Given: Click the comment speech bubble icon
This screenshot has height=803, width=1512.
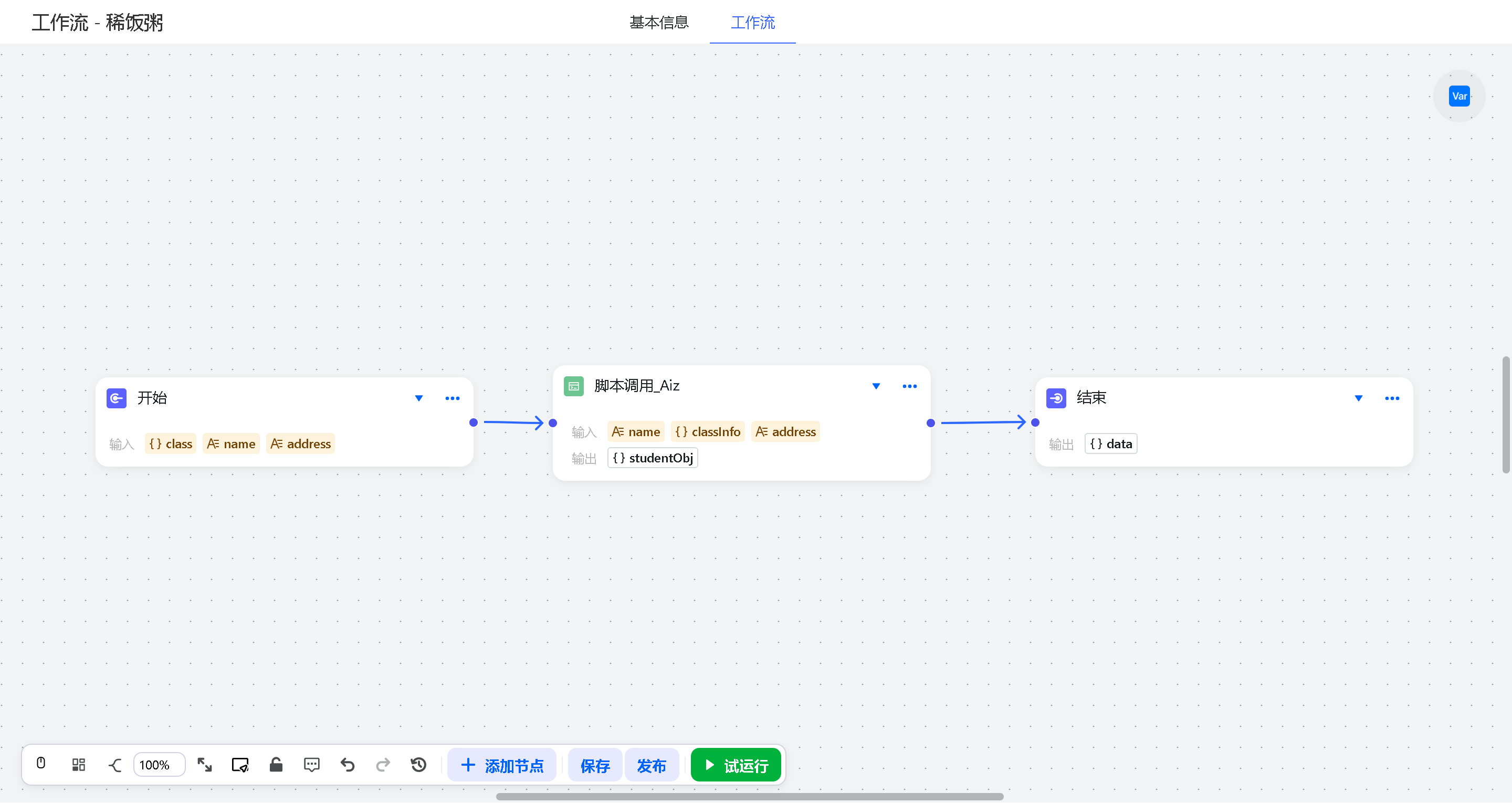Looking at the screenshot, I should tap(312, 765).
